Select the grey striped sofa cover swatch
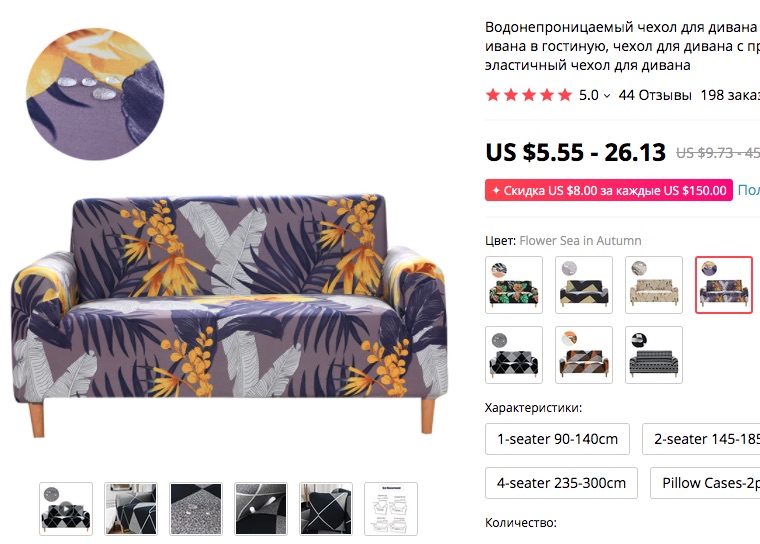Screen dimensions: 760x544 tap(654, 355)
